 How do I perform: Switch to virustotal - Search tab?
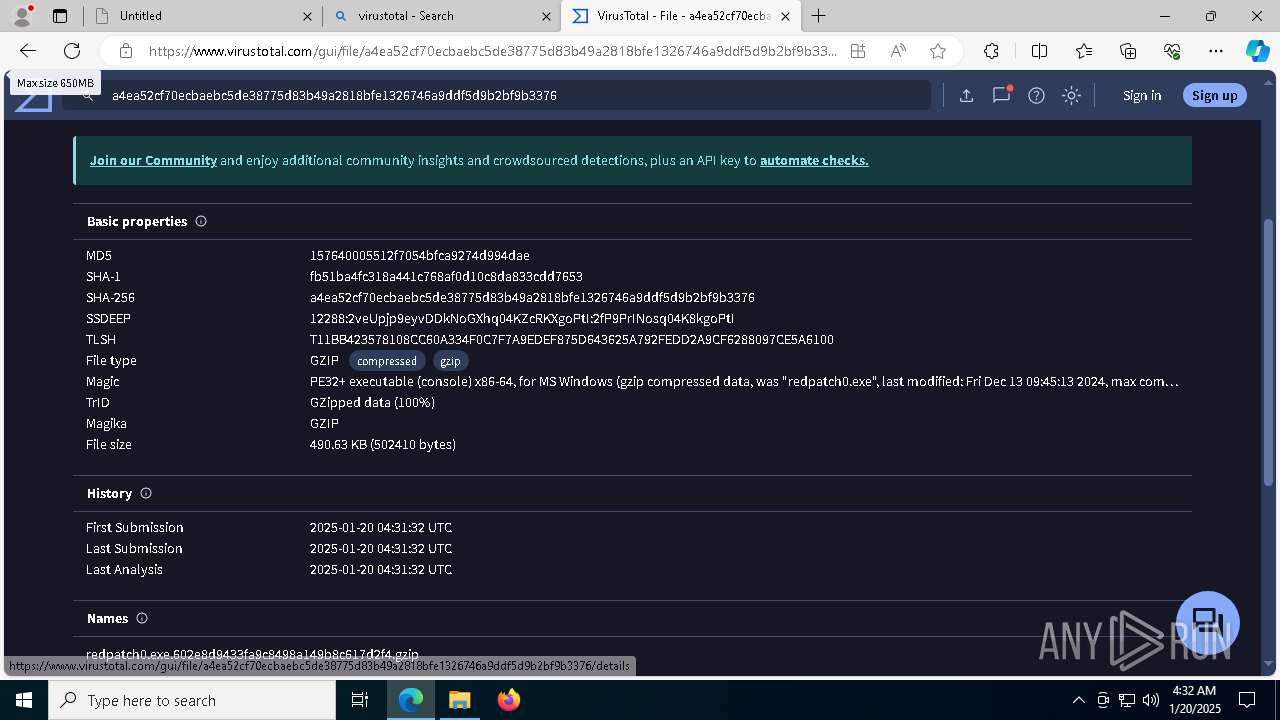441,16
